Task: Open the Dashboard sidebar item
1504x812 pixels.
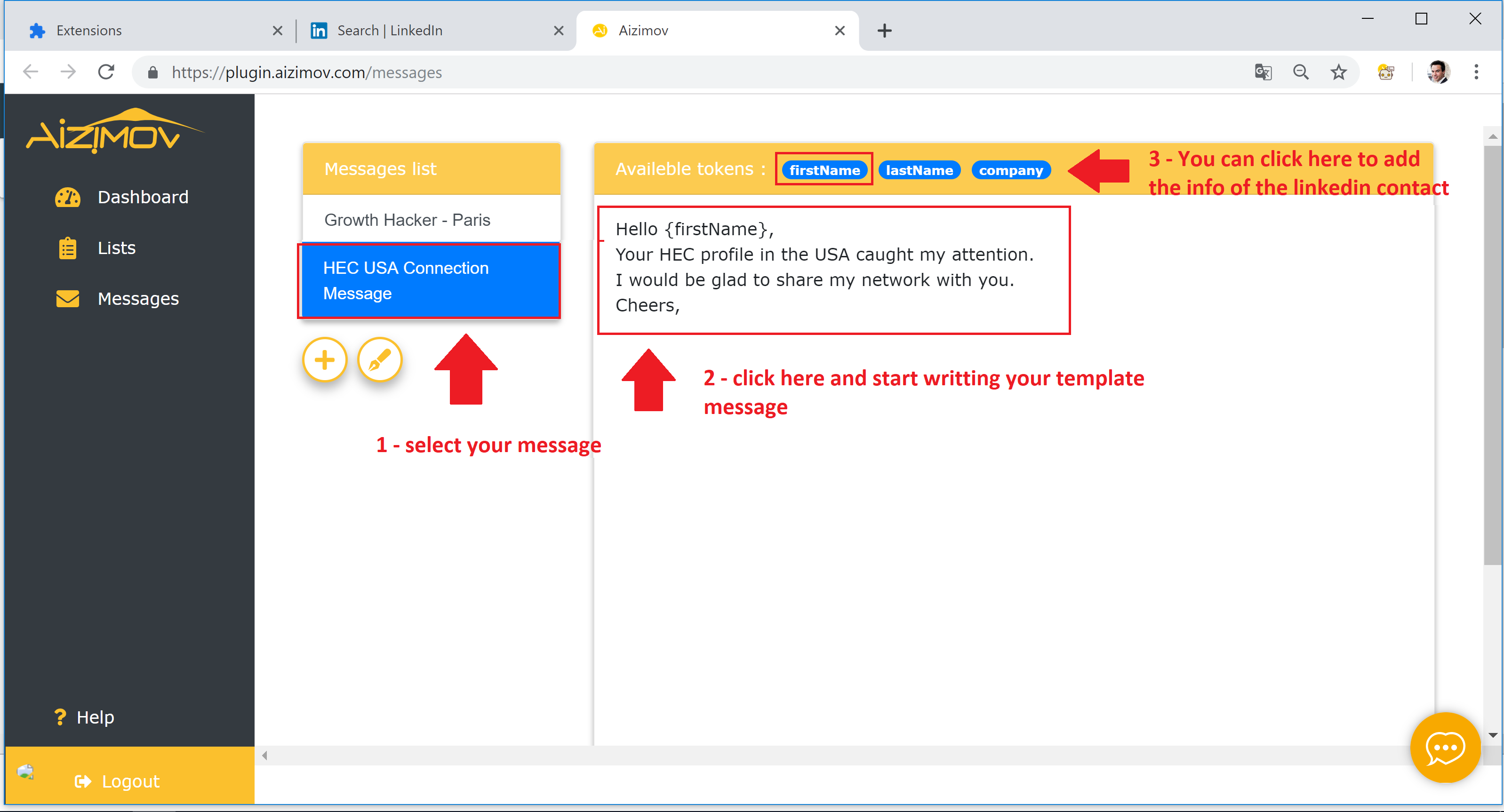Action: tap(143, 197)
